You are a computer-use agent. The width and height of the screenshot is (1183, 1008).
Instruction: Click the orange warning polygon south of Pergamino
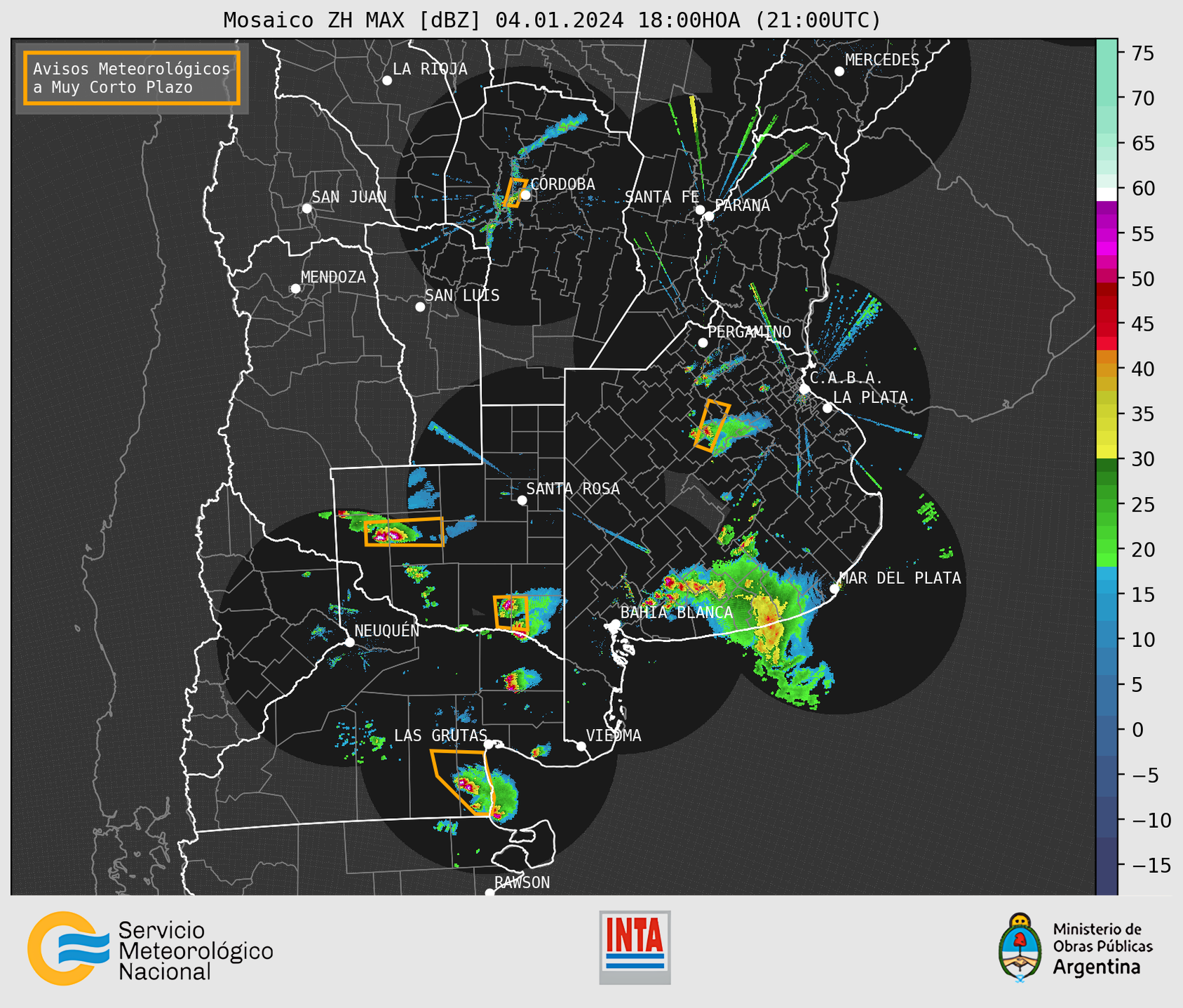[x=712, y=425]
